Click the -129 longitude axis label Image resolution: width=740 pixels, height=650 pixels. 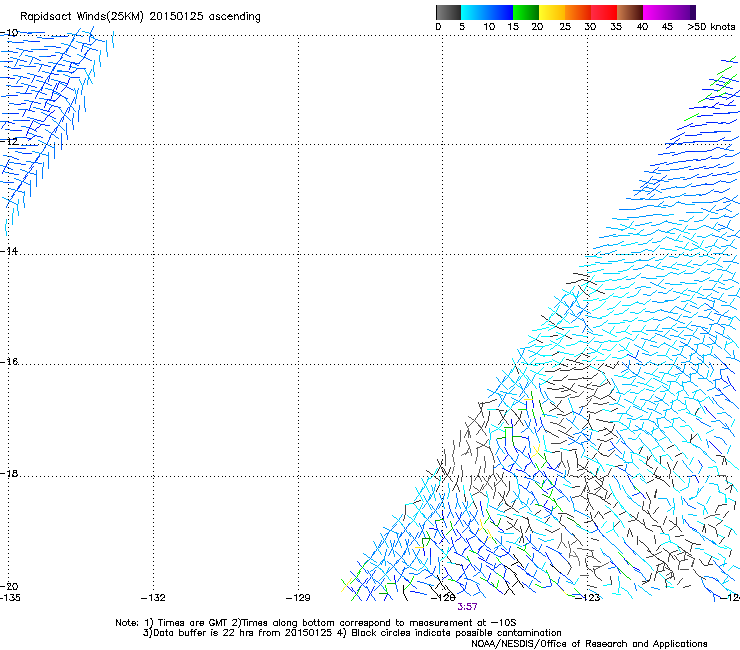tap(298, 598)
